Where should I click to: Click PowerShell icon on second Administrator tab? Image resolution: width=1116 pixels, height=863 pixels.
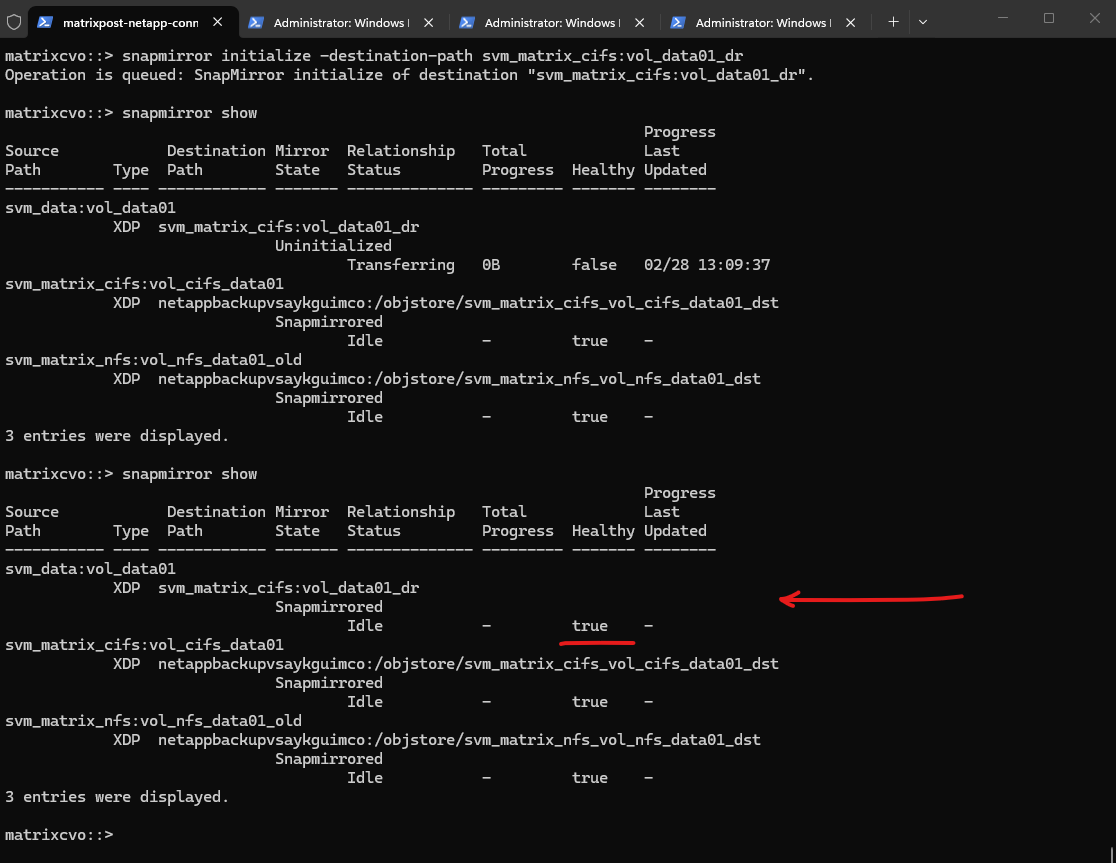[256, 22]
